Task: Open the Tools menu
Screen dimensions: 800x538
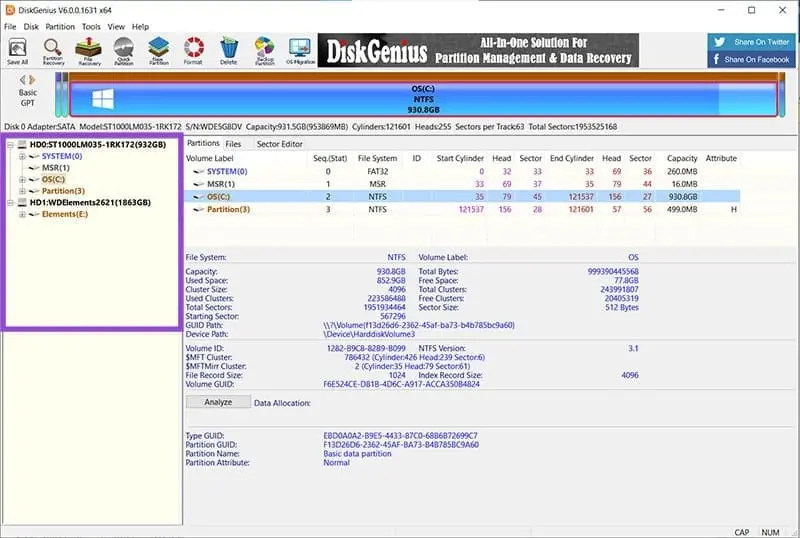Action: click(91, 27)
